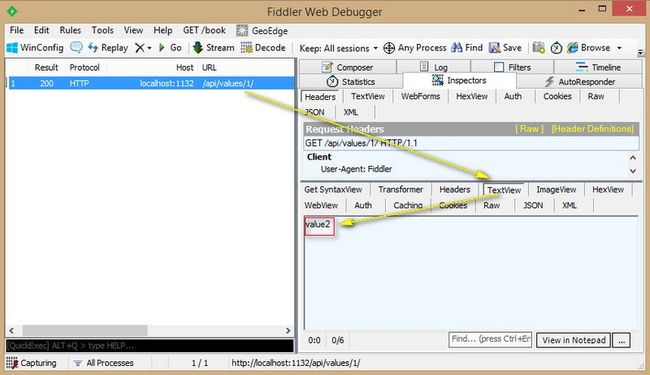
Task: Sort sessions by the Result column
Action: 46,67
